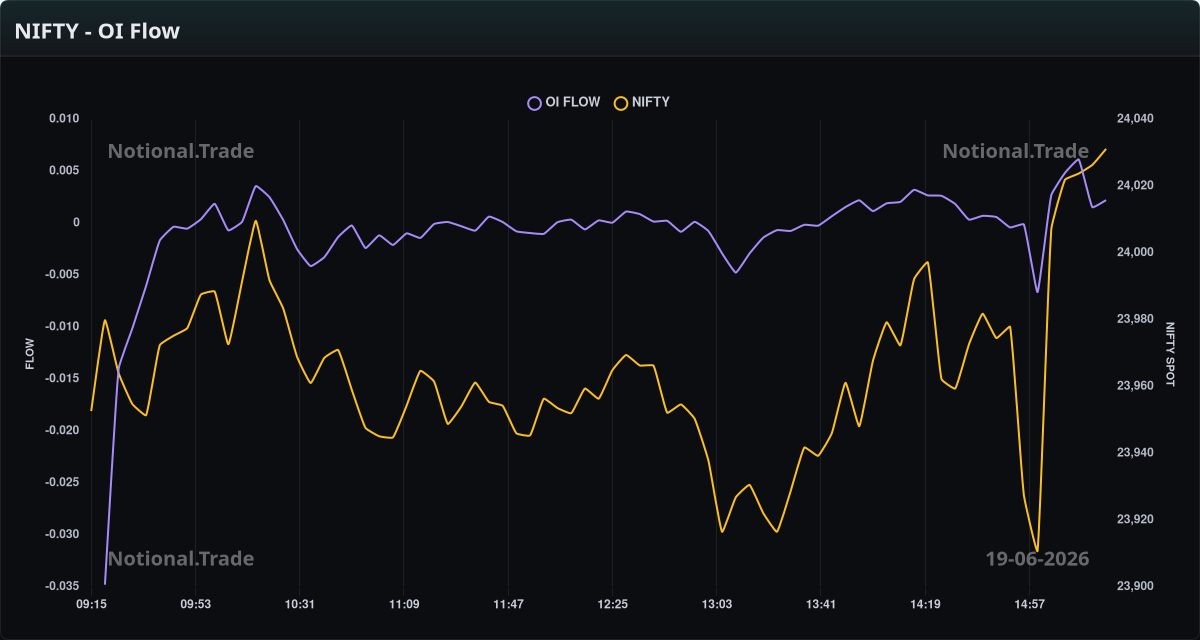1200x640 pixels.
Task: Click the 23,960 spot axis value
Action: coord(1135,386)
